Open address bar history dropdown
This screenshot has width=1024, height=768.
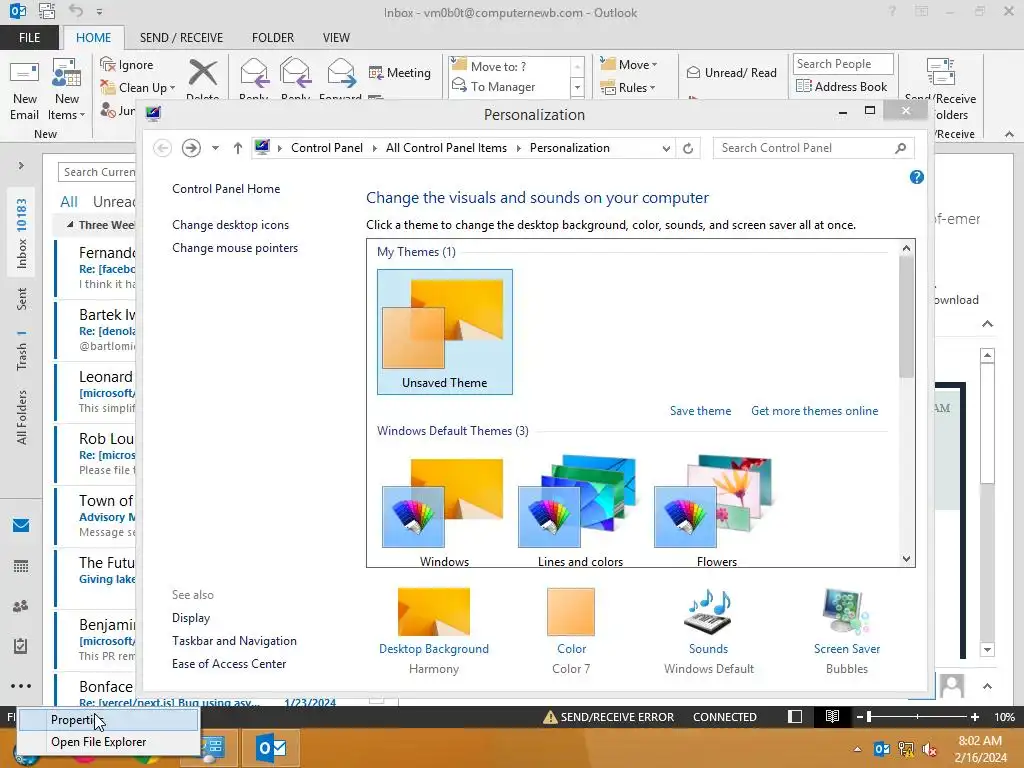(x=665, y=148)
